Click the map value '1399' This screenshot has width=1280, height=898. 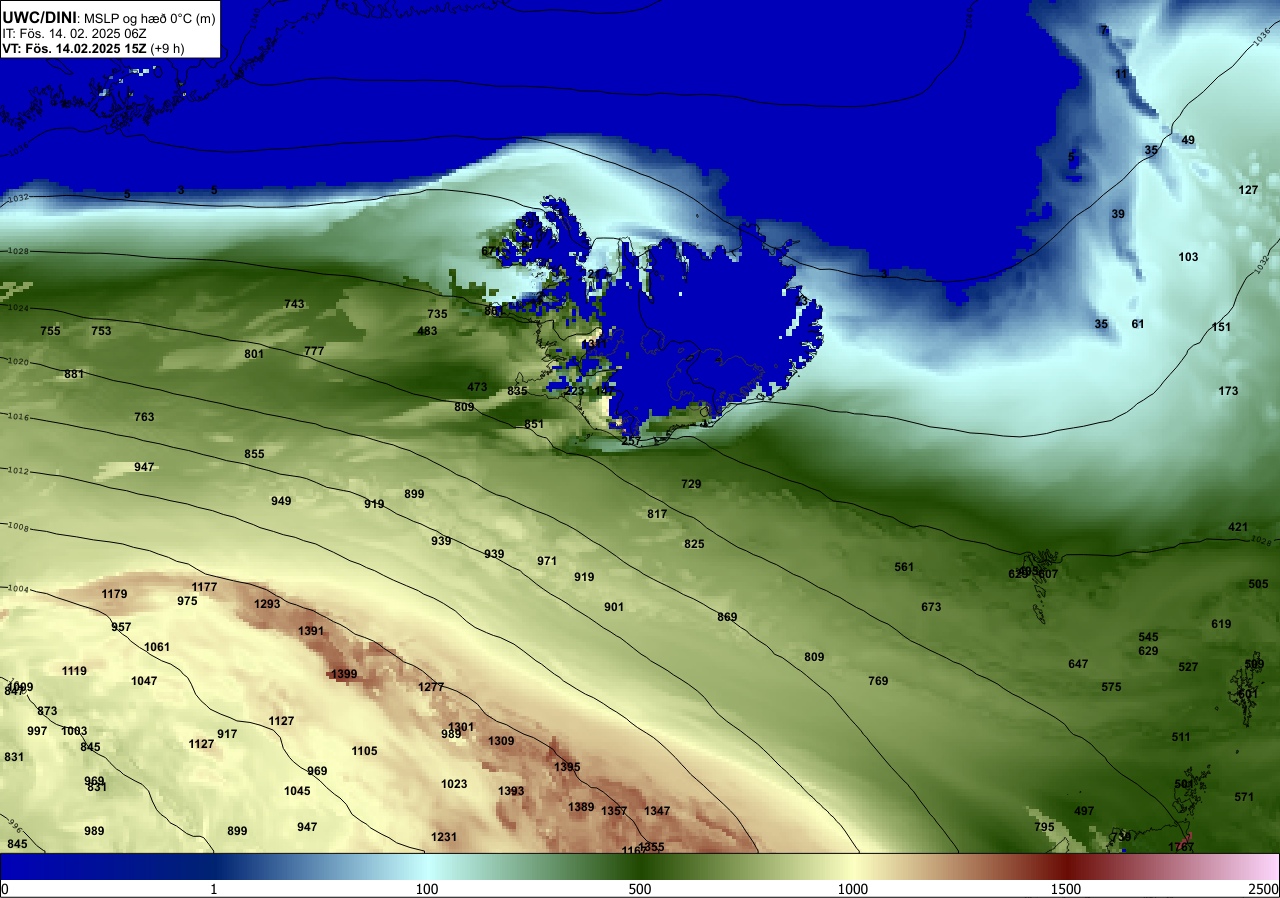[344, 674]
